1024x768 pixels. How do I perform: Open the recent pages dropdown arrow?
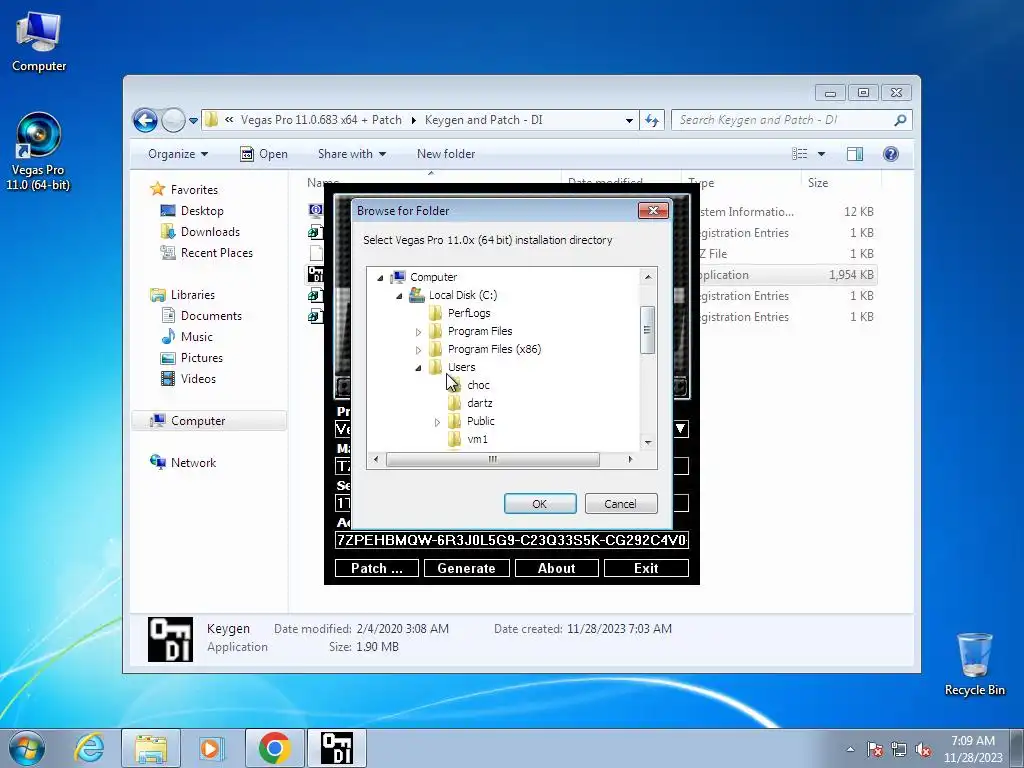point(193,121)
